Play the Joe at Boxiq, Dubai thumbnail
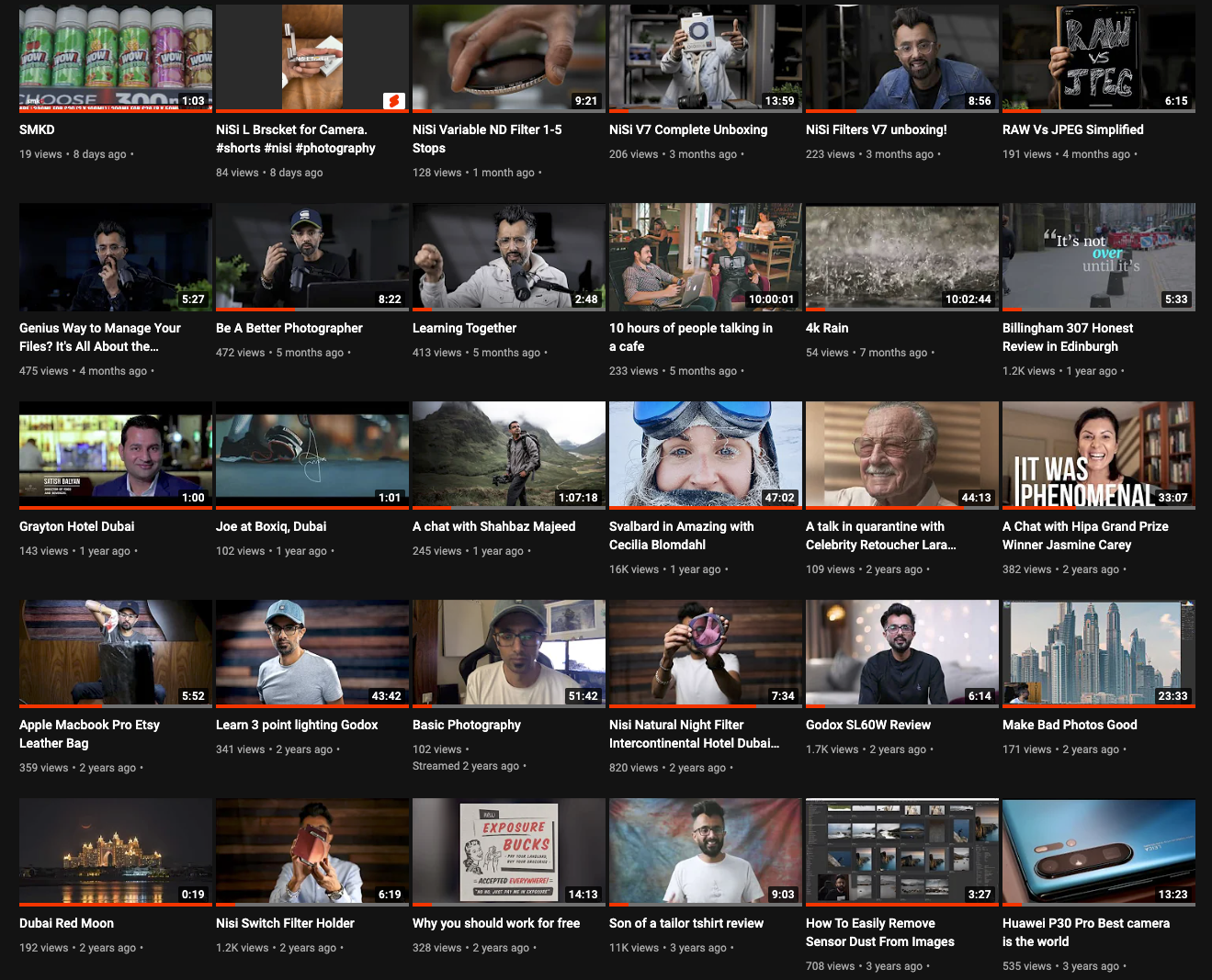 pyautogui.click(x=312, y=456)
